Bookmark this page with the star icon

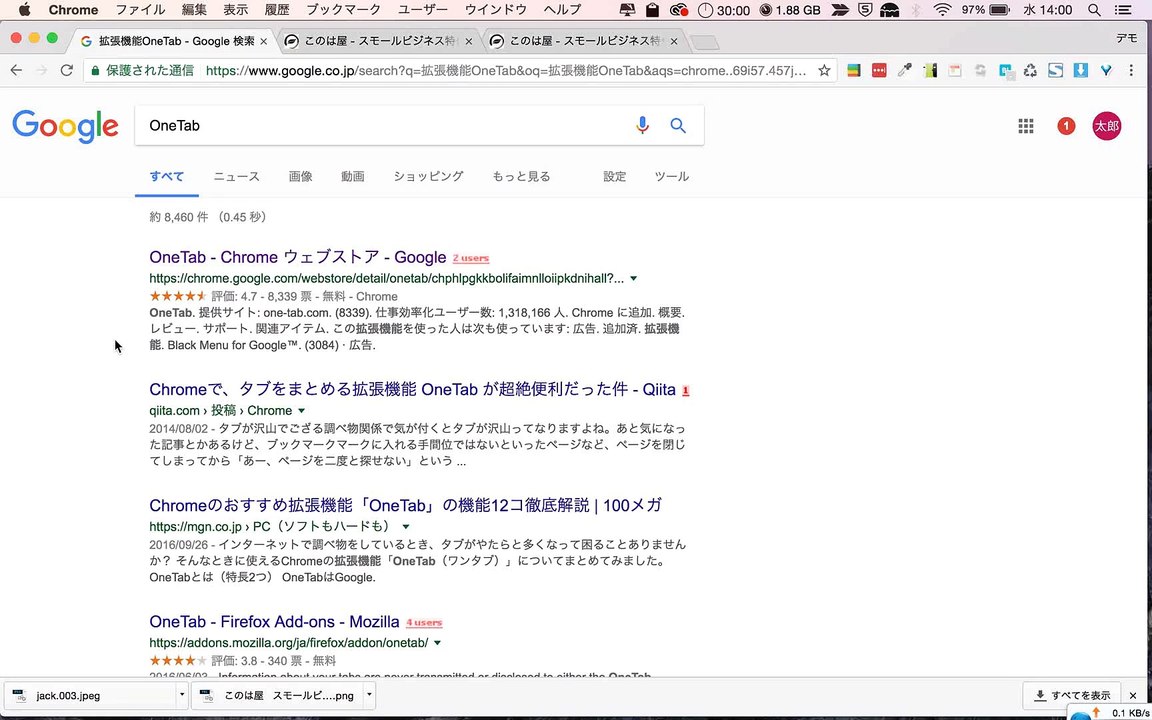(x=824, y=71)
